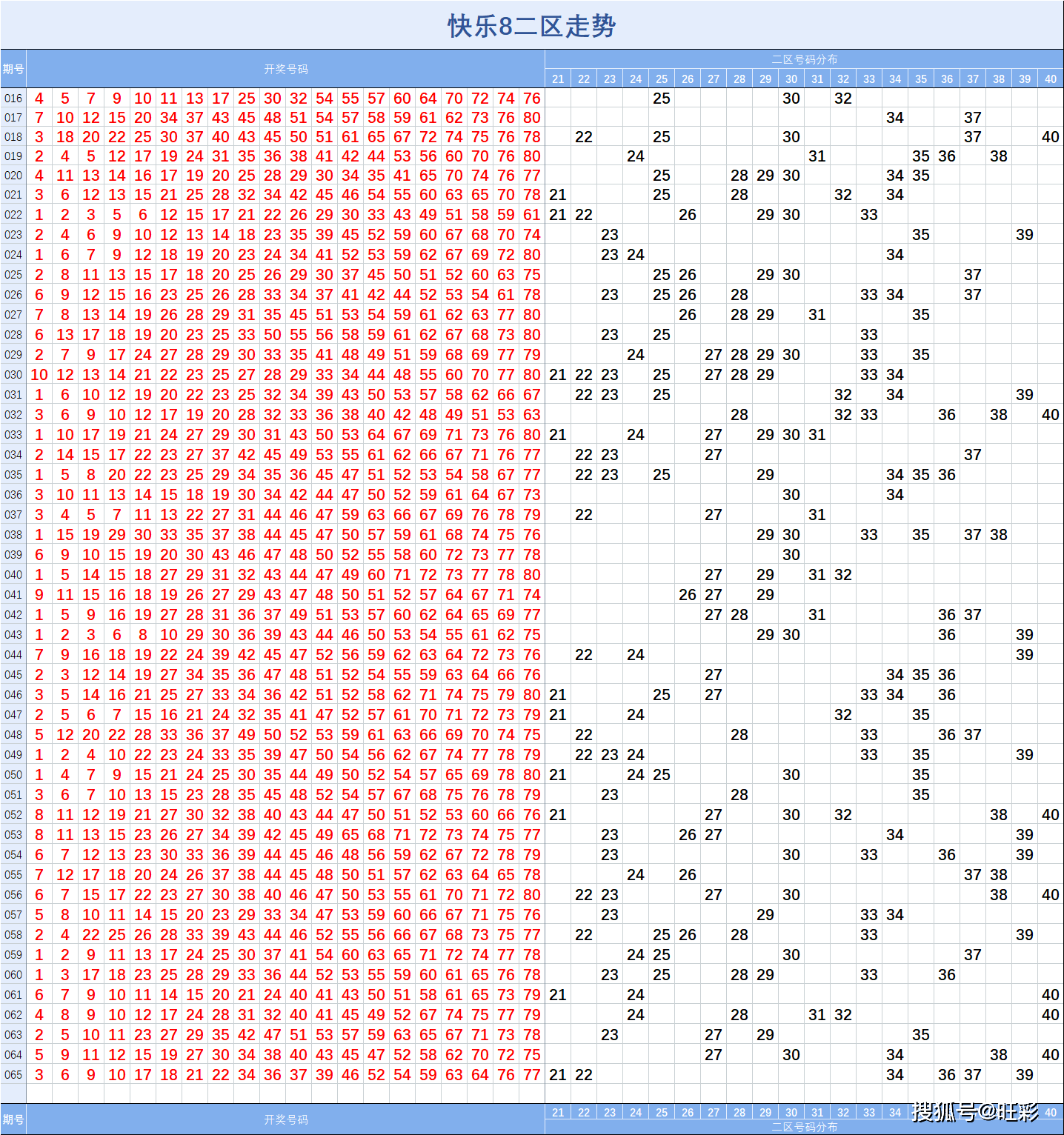Click period number 063

(x=13, y=1035)
